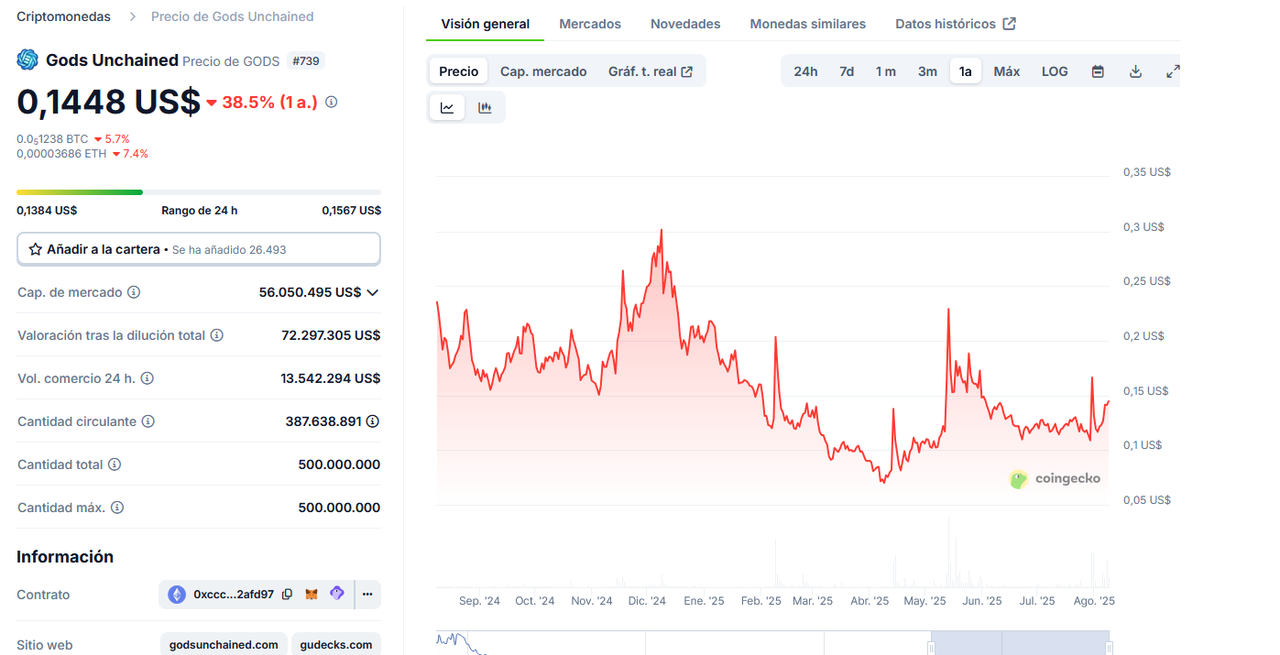Download chart data with the download icon

pos(1135,71)
